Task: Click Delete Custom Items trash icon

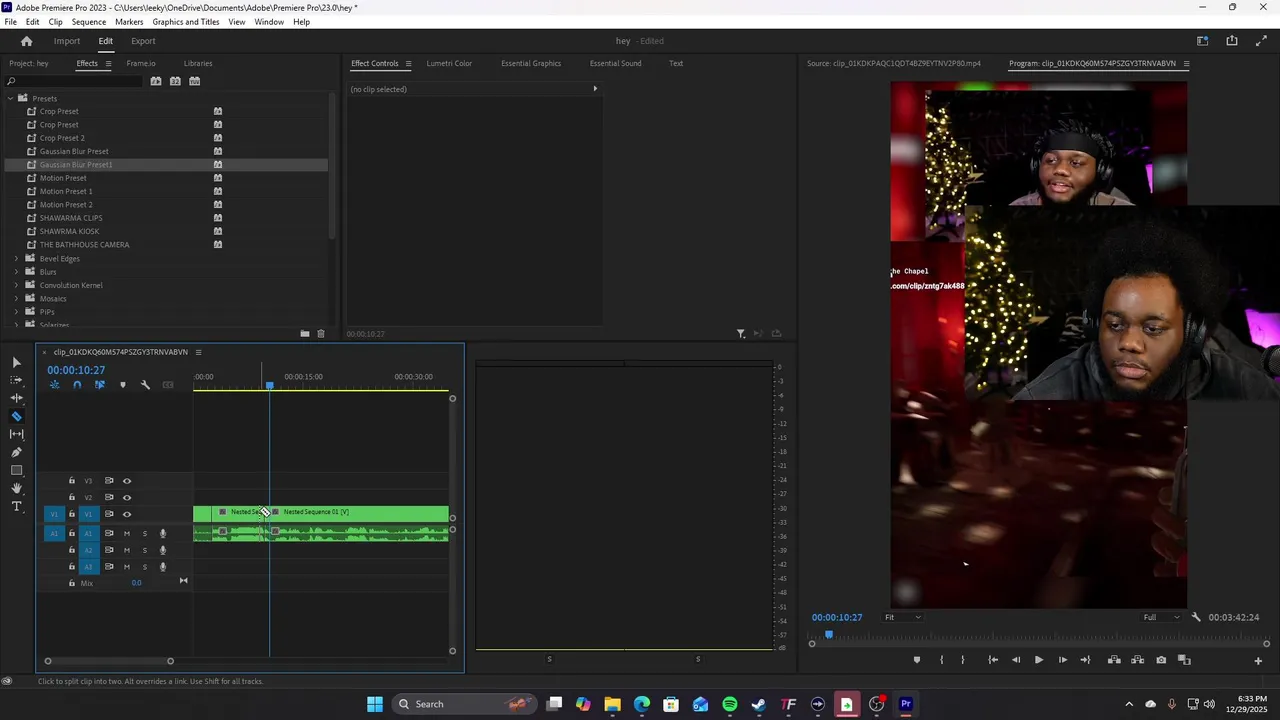Action: 321,334
